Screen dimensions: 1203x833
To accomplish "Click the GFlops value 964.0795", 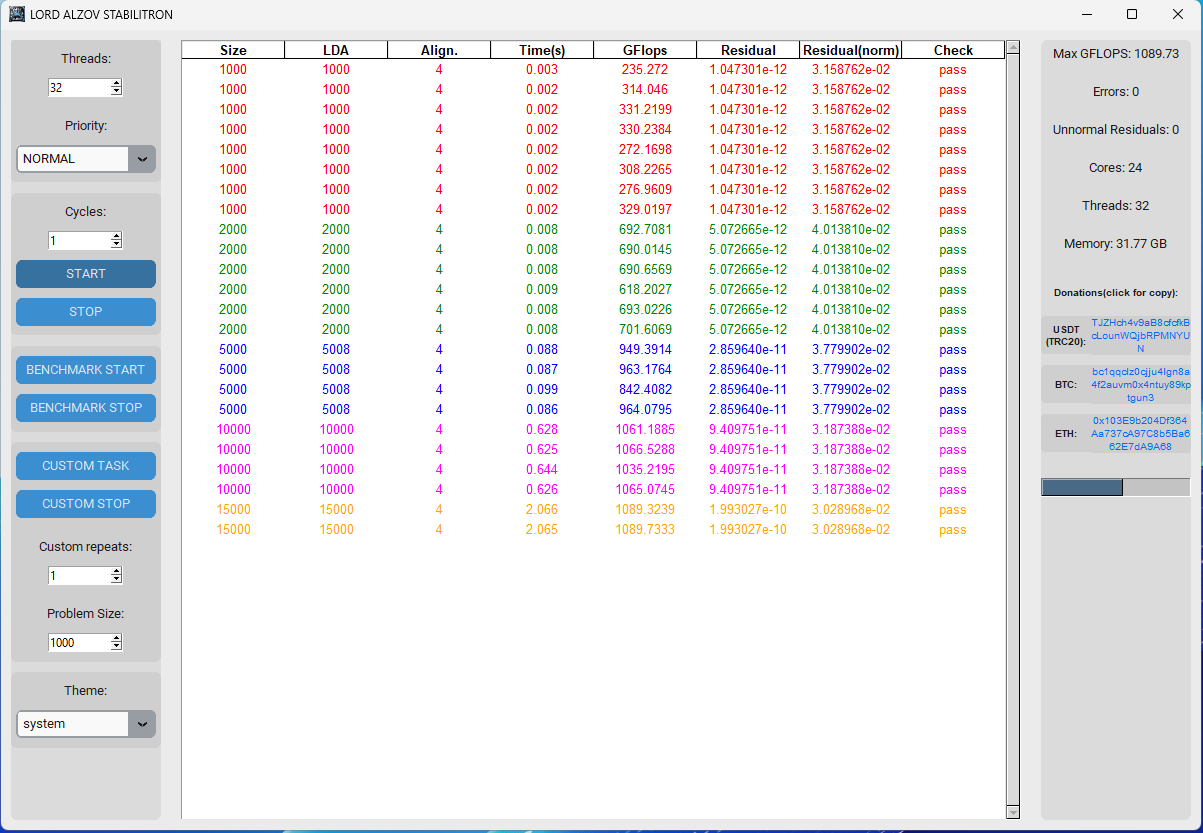I will (x=645, y=410).
